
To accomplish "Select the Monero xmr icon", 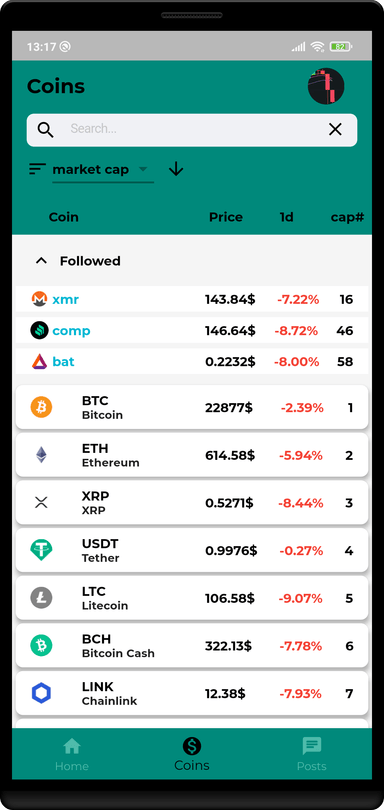I will (x=39, y=299).
